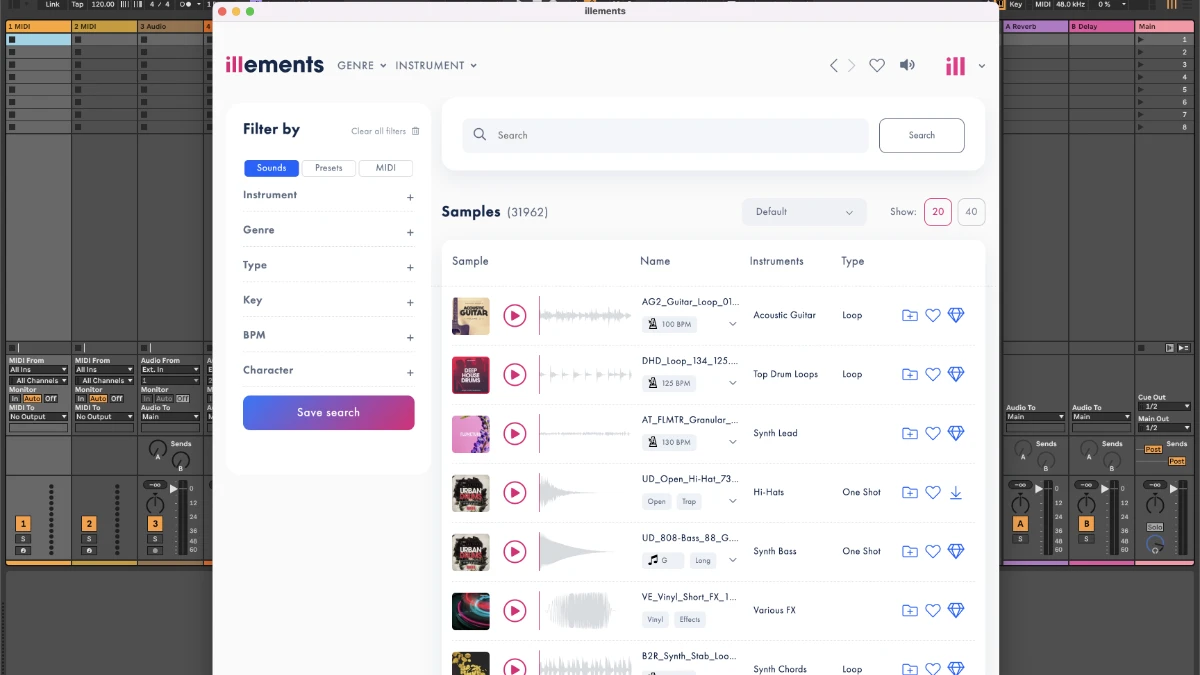1200x675 pixels.
Task: Click Solo button on Ableton Main track
Action: pos(1155,527)
